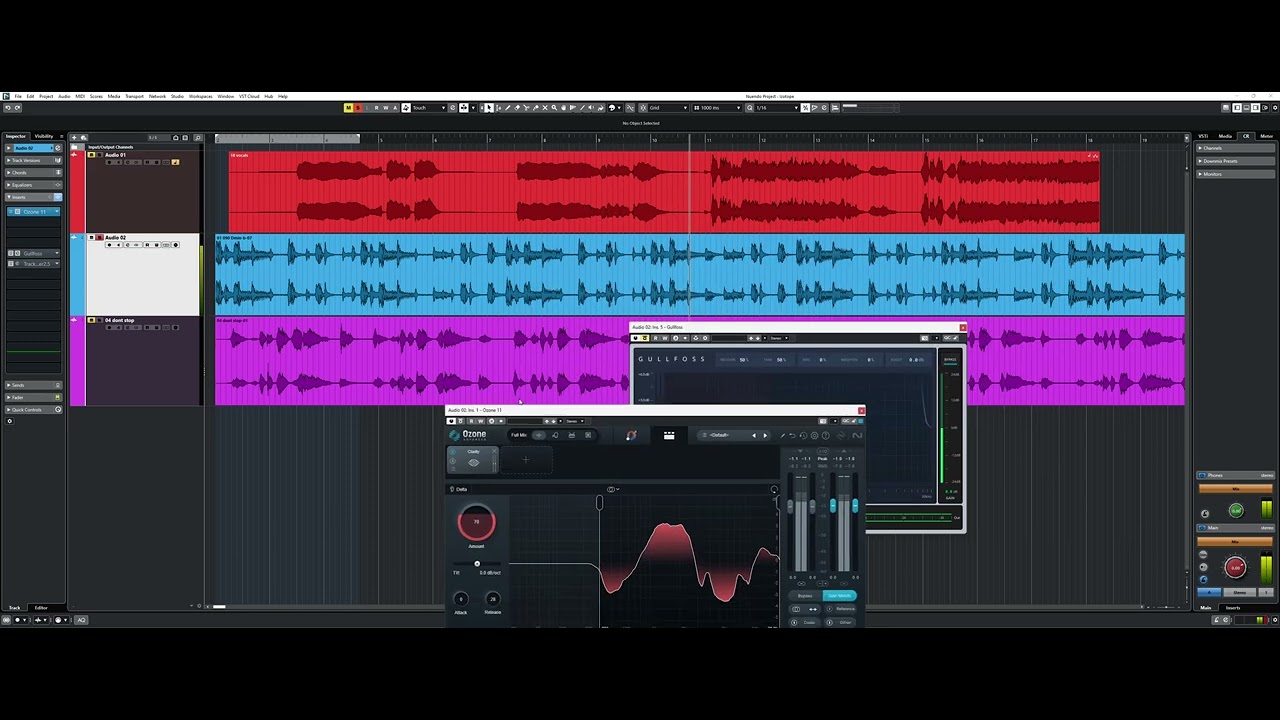
Task: Click the Ozone Amount knob
Action: point(477,522)
